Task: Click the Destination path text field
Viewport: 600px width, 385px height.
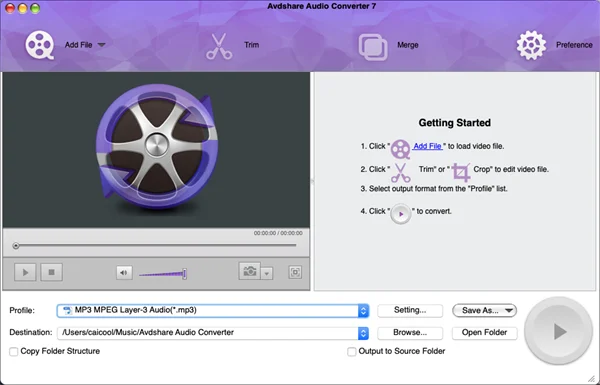Action: coord(208,333)
